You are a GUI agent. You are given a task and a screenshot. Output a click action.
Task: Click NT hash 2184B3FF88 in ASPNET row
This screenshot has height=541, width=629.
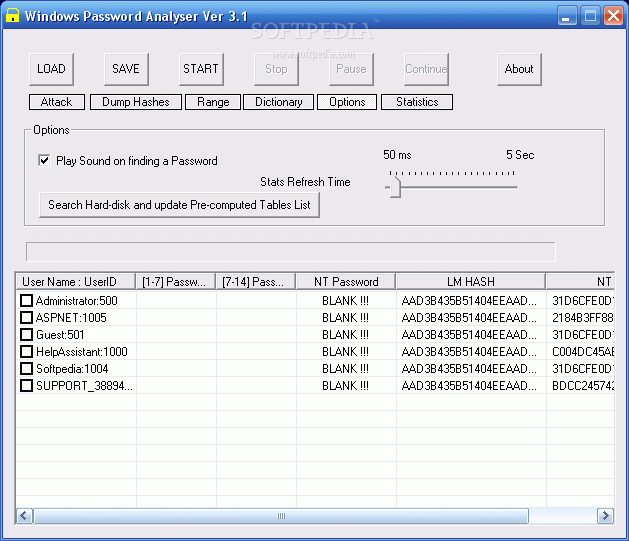[x=582, y=318]
